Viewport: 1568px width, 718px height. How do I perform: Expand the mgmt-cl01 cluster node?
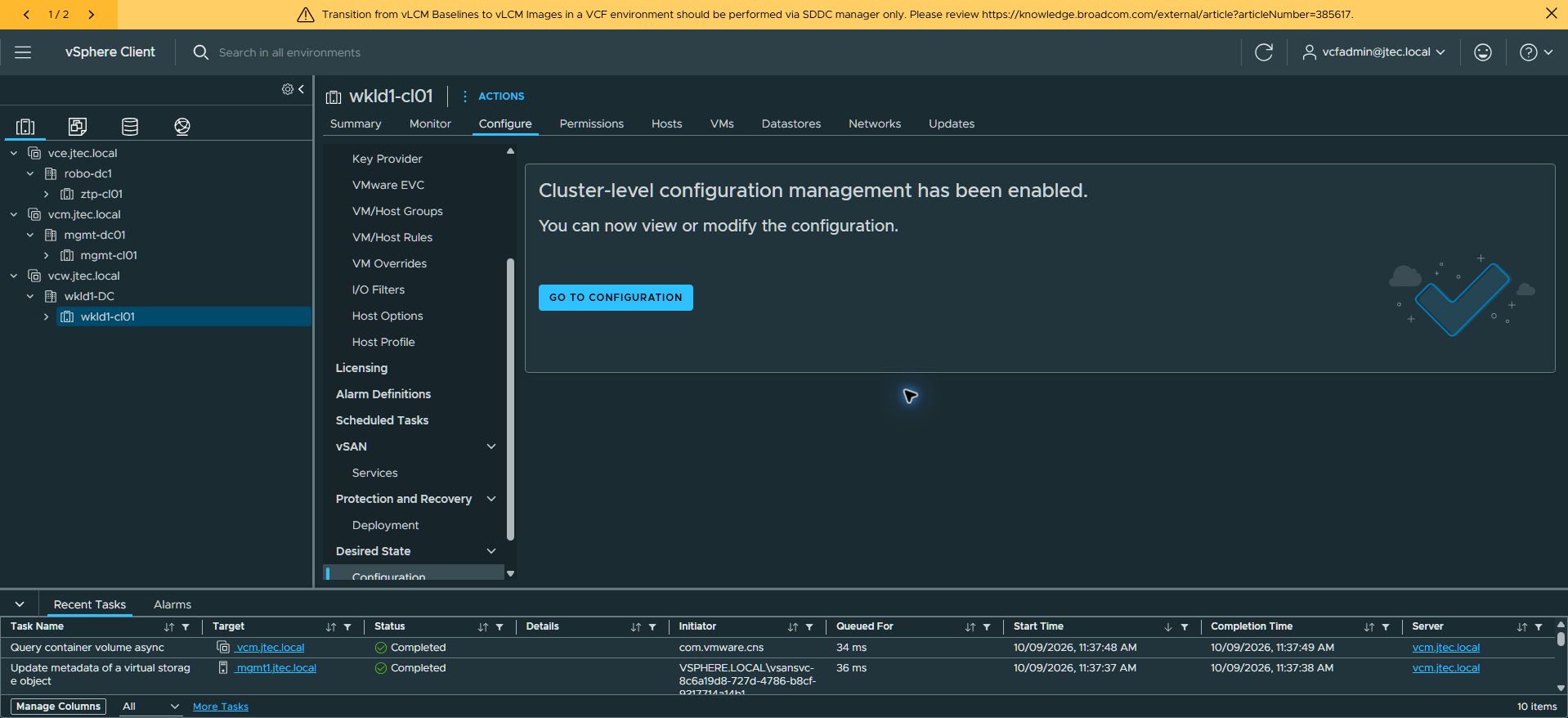(47, 256)
